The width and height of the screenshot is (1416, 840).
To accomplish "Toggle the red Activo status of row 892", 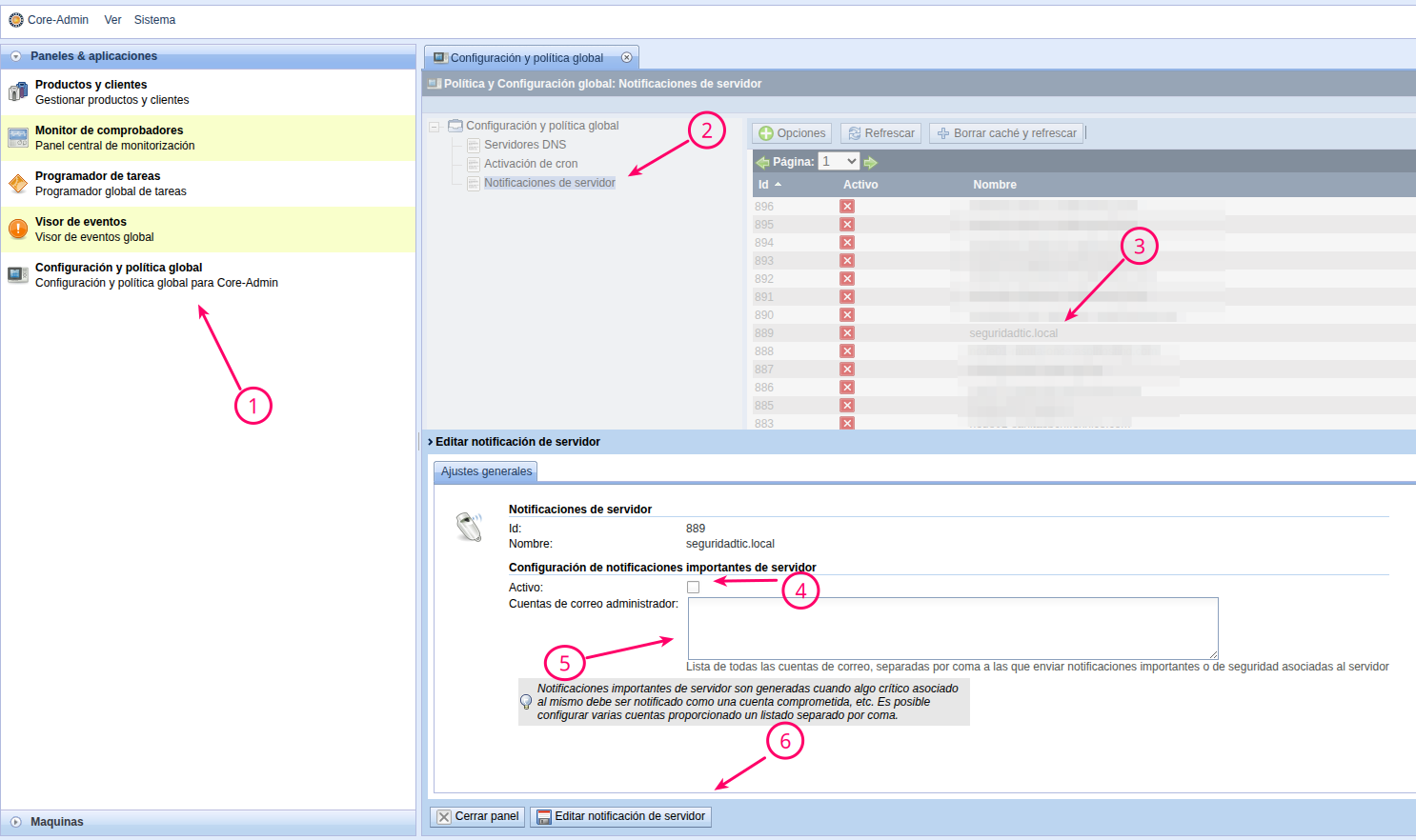I will (x=847, y=279).
